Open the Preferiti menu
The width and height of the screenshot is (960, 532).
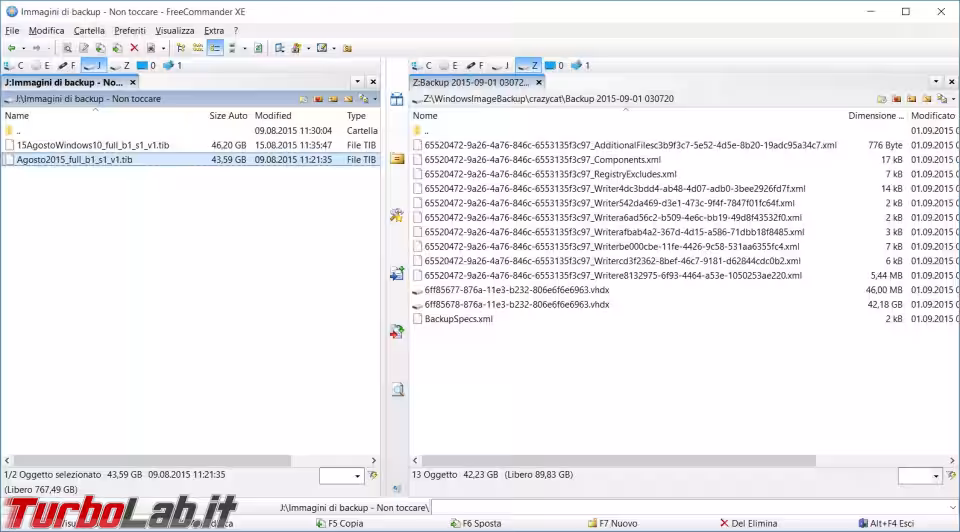130,31
